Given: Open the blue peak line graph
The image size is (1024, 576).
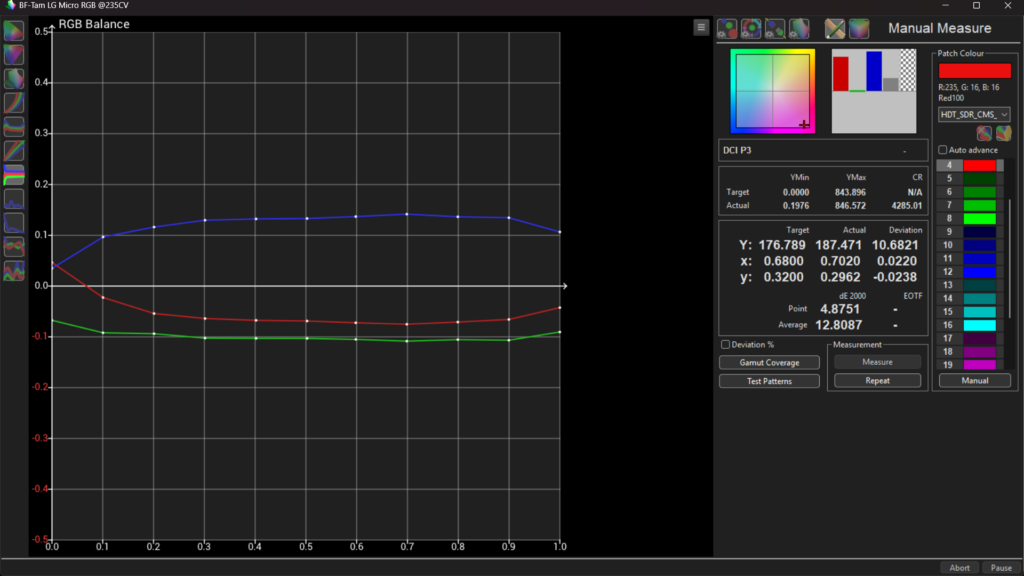Looking at the screenshot, I should pyautogui.click(x=14, y=199).
